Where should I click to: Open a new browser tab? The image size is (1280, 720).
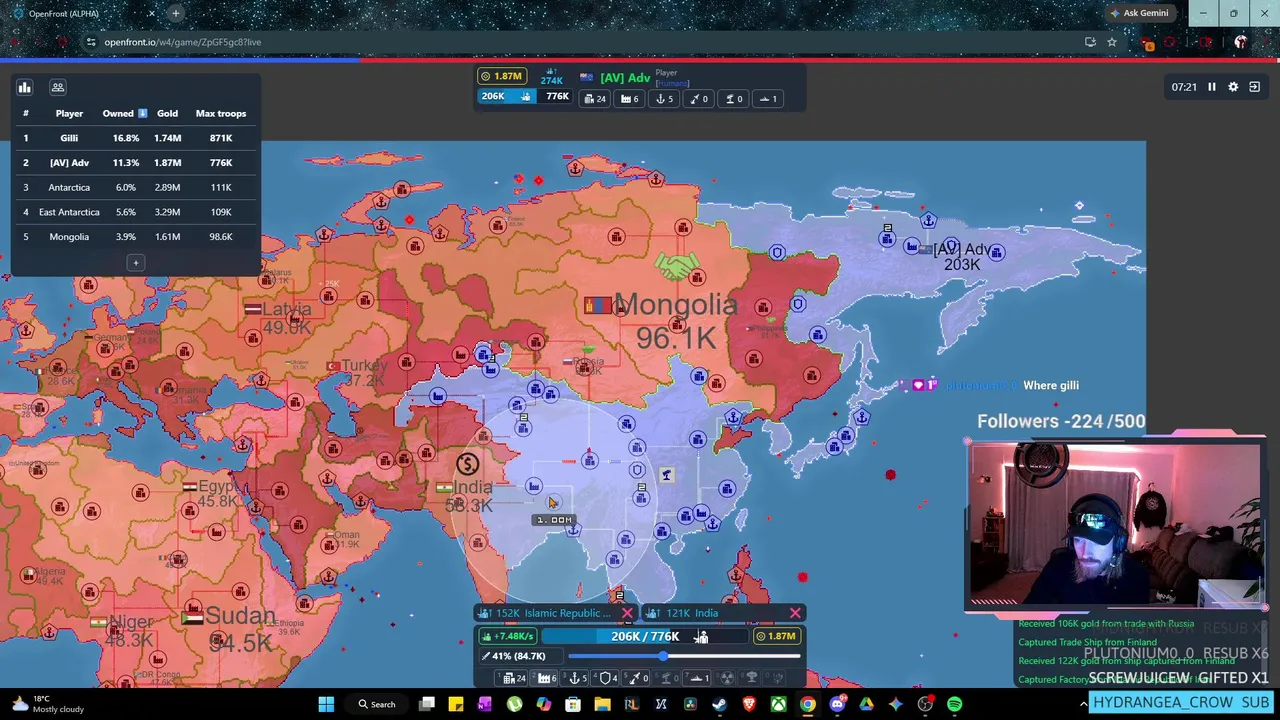pyautogui.click(x=175, y=13)
